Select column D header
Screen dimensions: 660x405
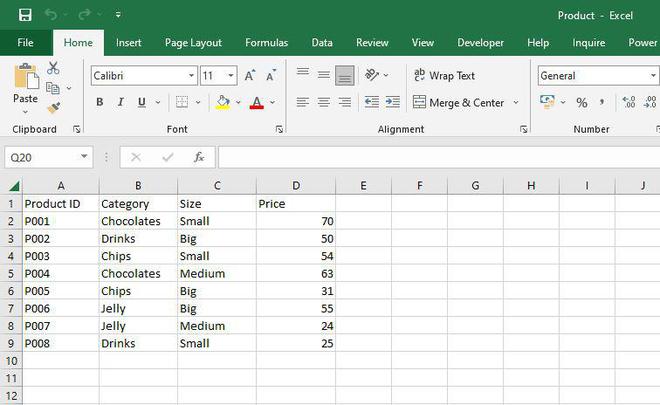click(296, 186)
